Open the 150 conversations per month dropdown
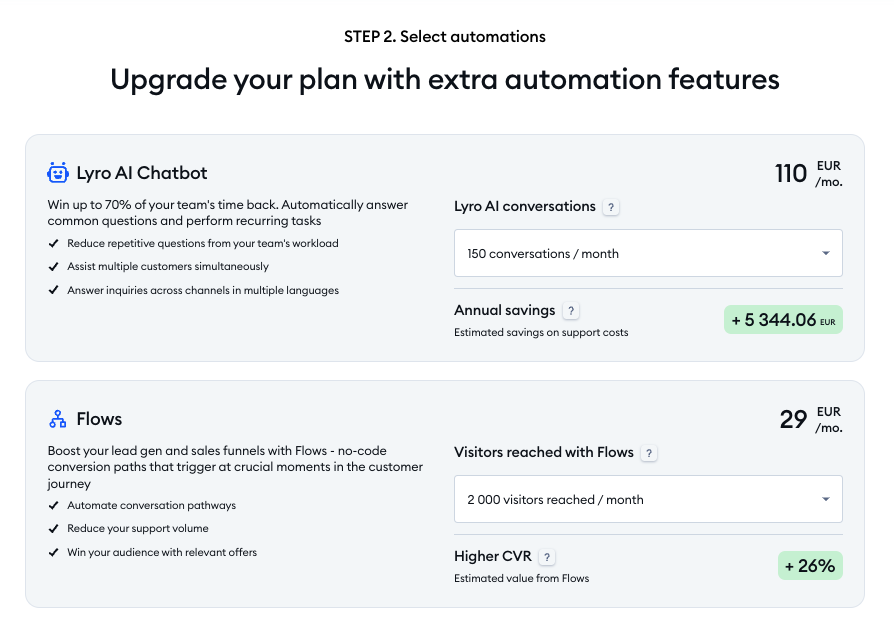The width and height of the screenshot is (894, 633). click(648, 253)
